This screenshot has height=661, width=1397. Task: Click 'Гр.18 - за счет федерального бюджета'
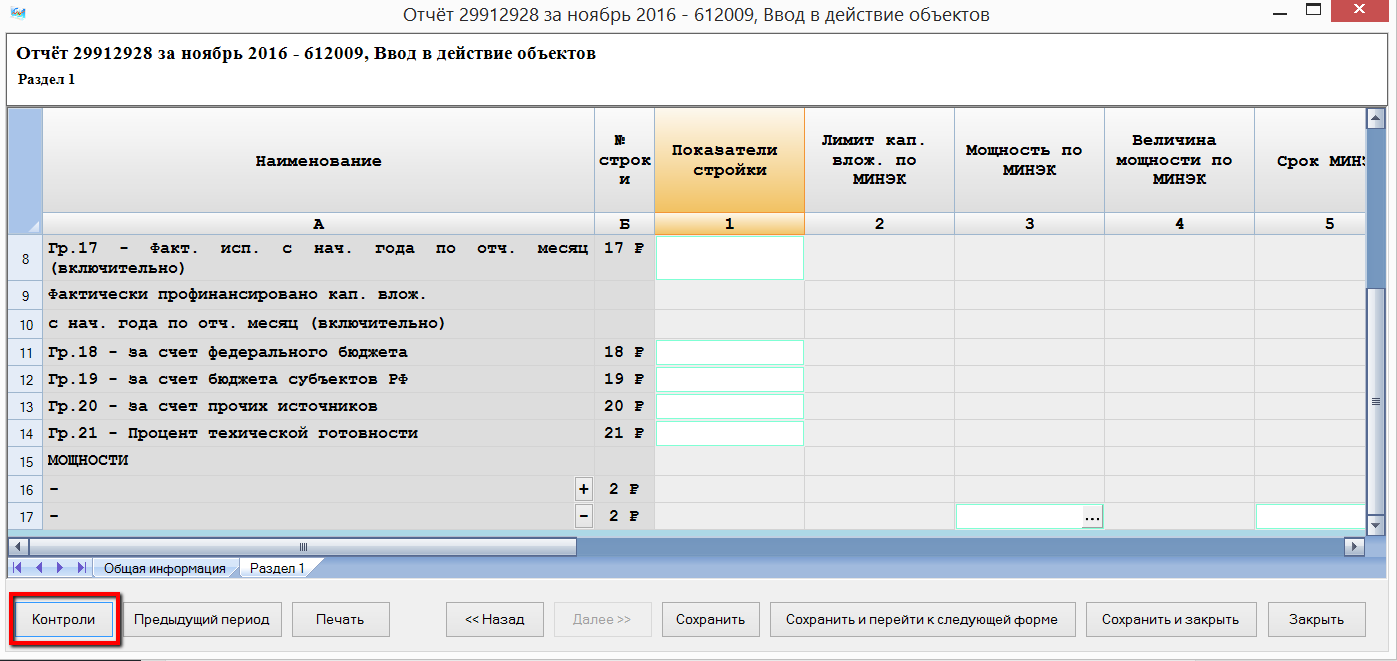(228, 352)
